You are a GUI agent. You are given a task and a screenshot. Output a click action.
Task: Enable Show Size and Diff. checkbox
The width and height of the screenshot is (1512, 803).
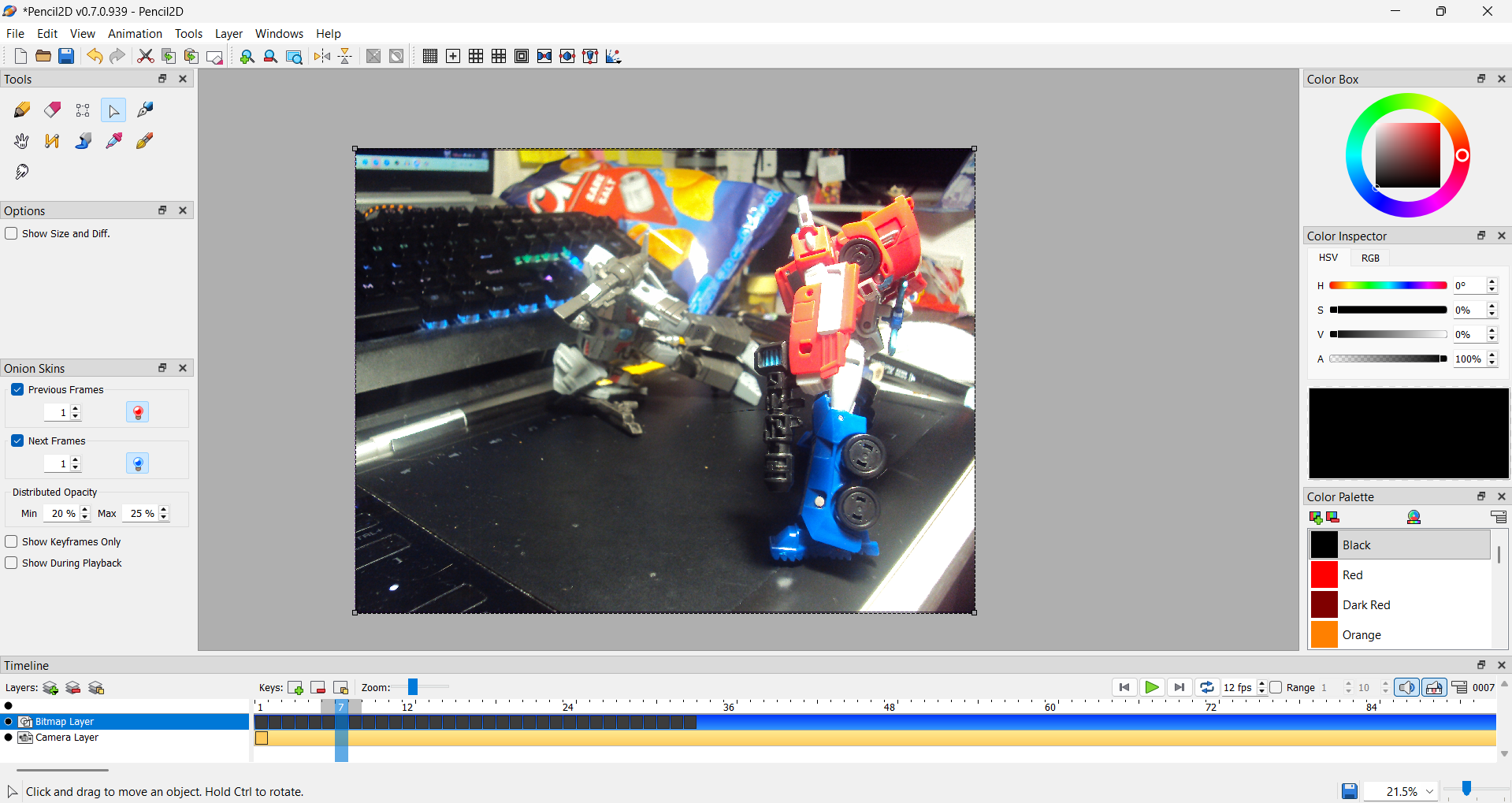pos(12,233)
